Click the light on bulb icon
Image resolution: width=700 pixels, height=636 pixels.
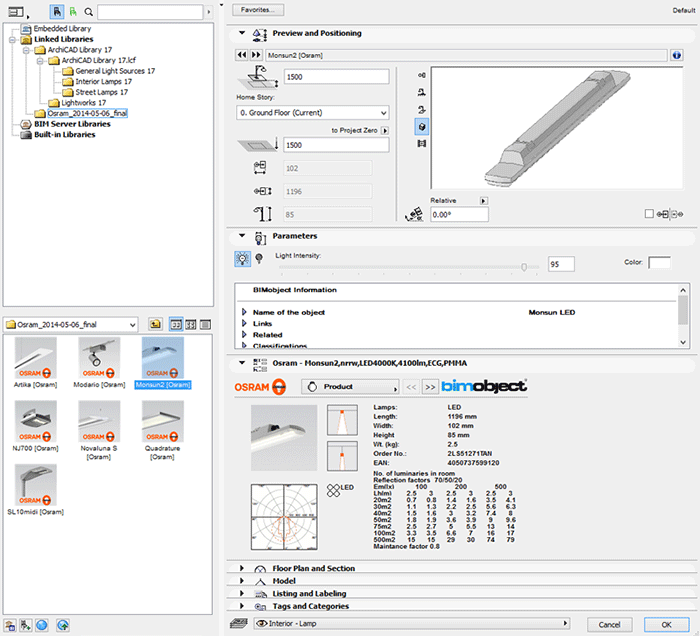coord(242,259)
